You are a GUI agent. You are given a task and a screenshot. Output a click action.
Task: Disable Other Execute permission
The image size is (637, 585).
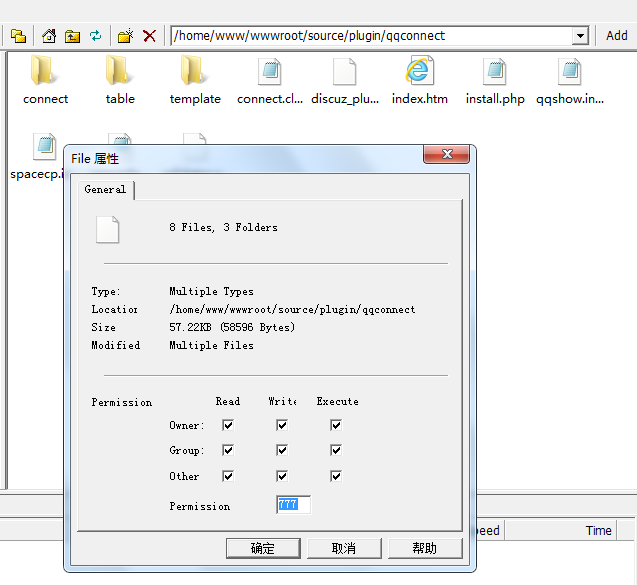pos(336,476)
